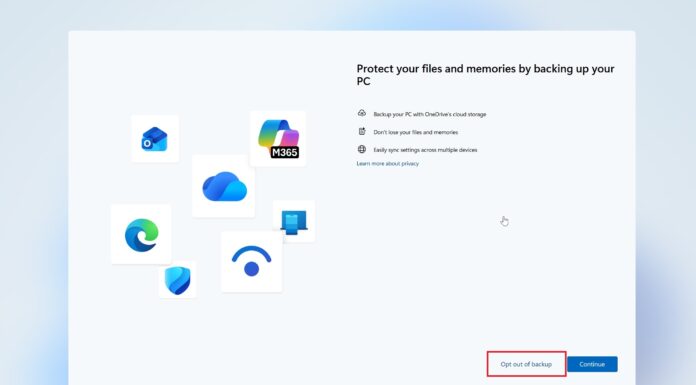The width and height of the screenshot is (696, 385).
Task: Click text 'Easily sync settings across multiple devices'
Action: click(x=425, y=150)
